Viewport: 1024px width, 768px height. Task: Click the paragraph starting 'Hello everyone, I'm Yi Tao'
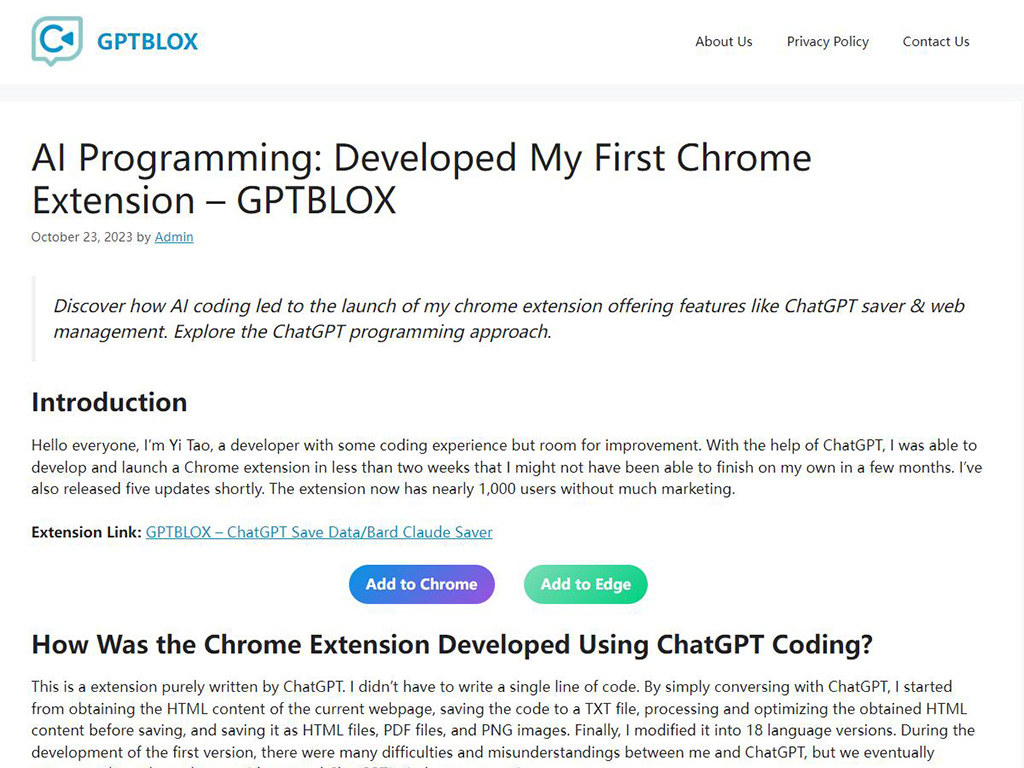tap(507, 467)
